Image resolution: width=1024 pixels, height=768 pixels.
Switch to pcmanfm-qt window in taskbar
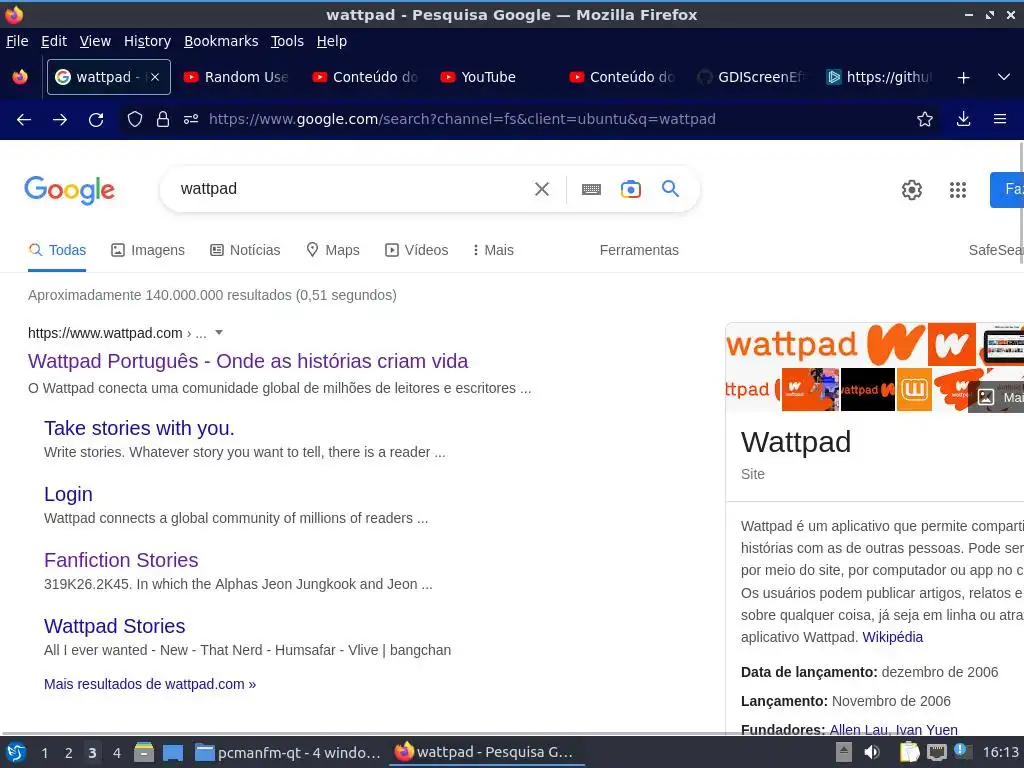288,753
